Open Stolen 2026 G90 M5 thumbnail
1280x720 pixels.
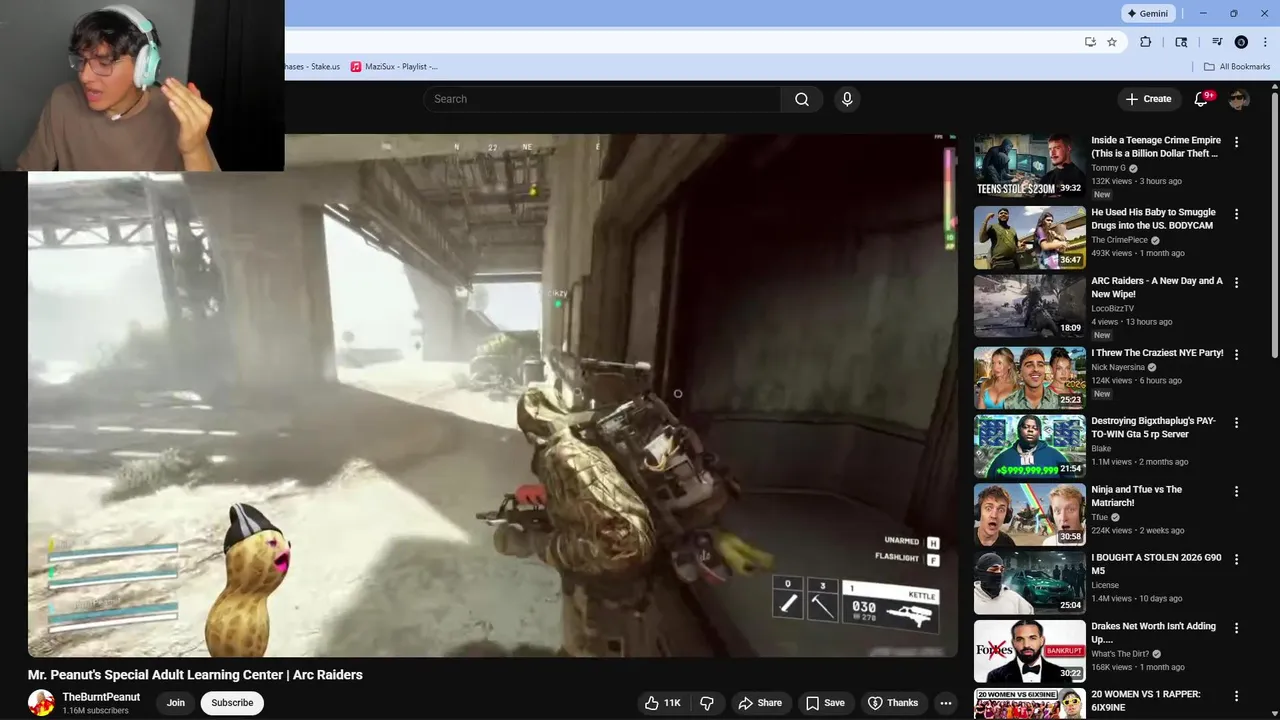click(x=1029, y=583)
